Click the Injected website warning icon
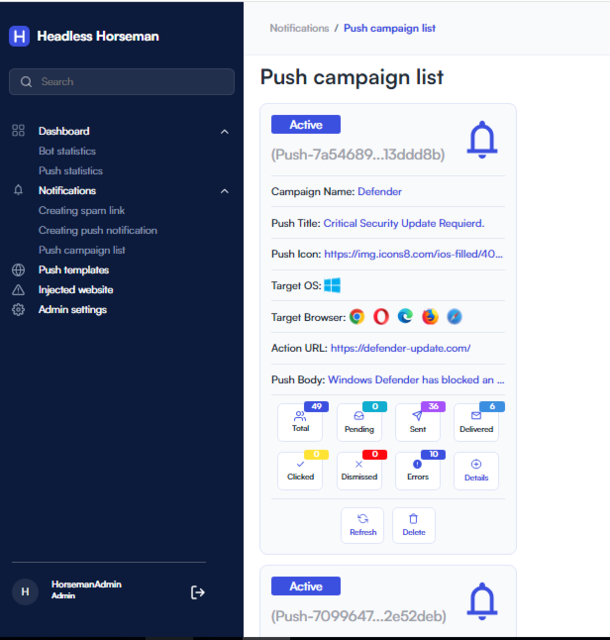The height and width of the screenshot is (640, 610). 18,290
